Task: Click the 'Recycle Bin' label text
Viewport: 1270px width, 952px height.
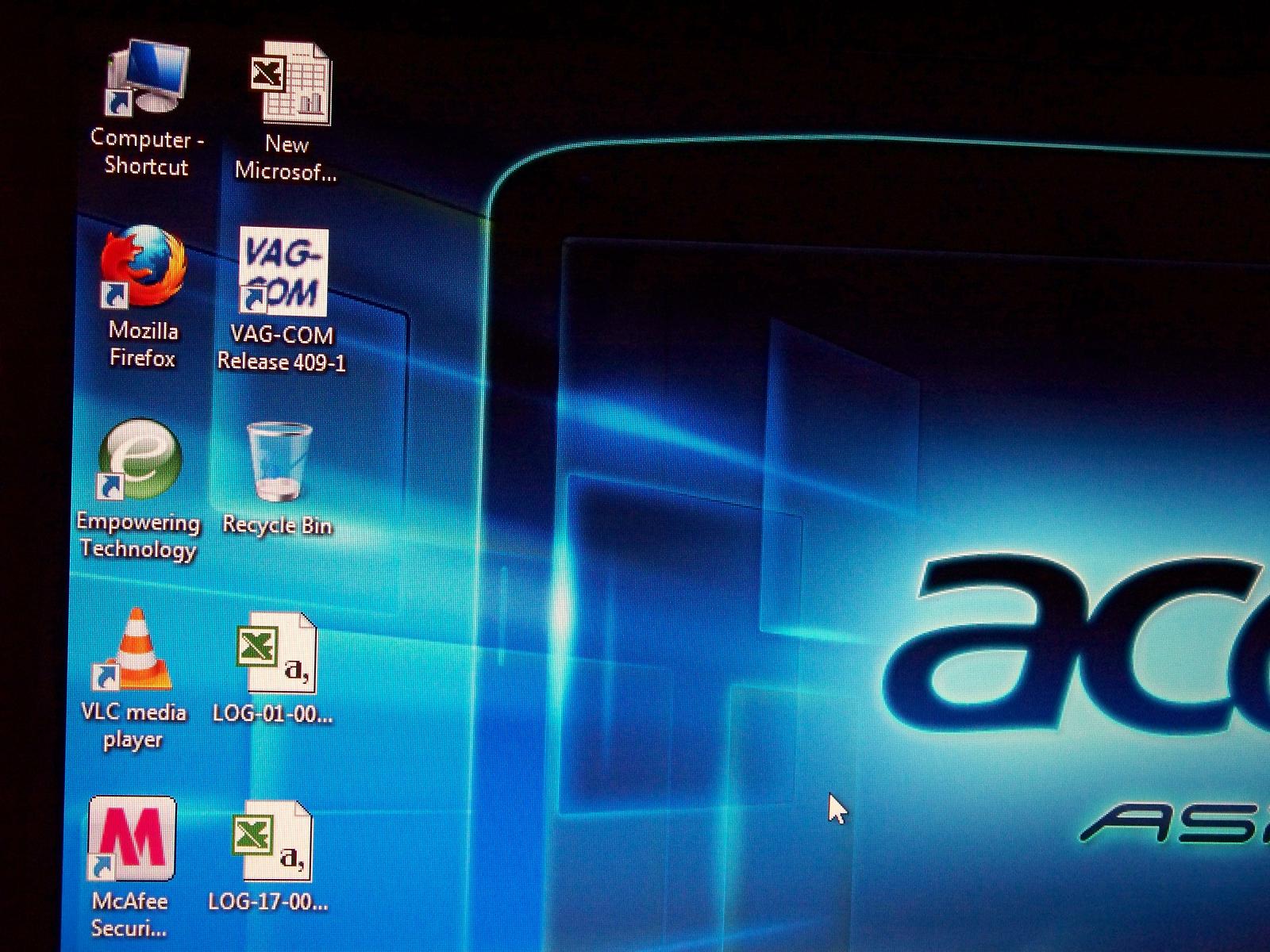Action: pos(277,524)
